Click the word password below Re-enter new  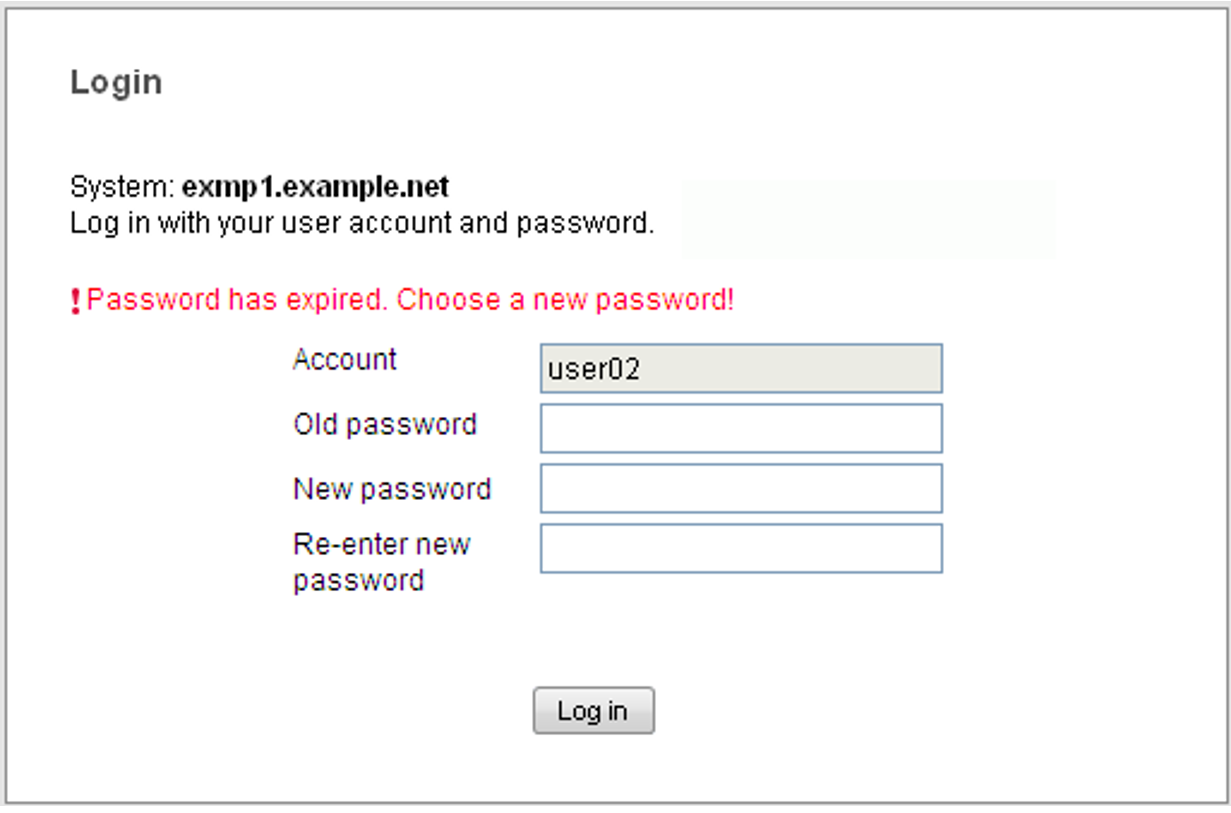(358, 581)
